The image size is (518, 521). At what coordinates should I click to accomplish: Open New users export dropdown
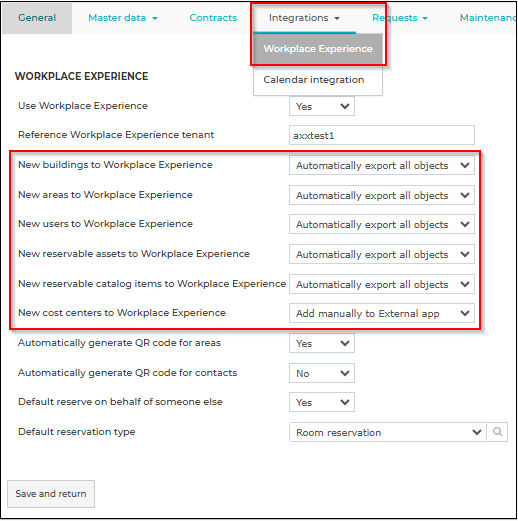pyautogui.click(x=382, y=224)
